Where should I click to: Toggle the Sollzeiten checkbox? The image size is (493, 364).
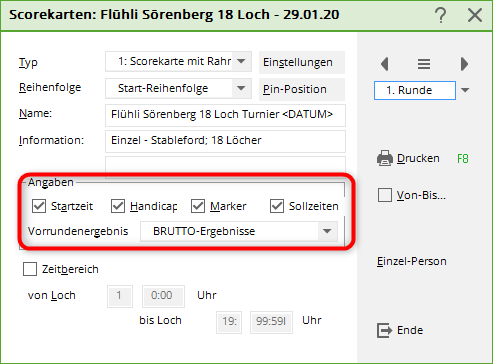pos(277,206)
